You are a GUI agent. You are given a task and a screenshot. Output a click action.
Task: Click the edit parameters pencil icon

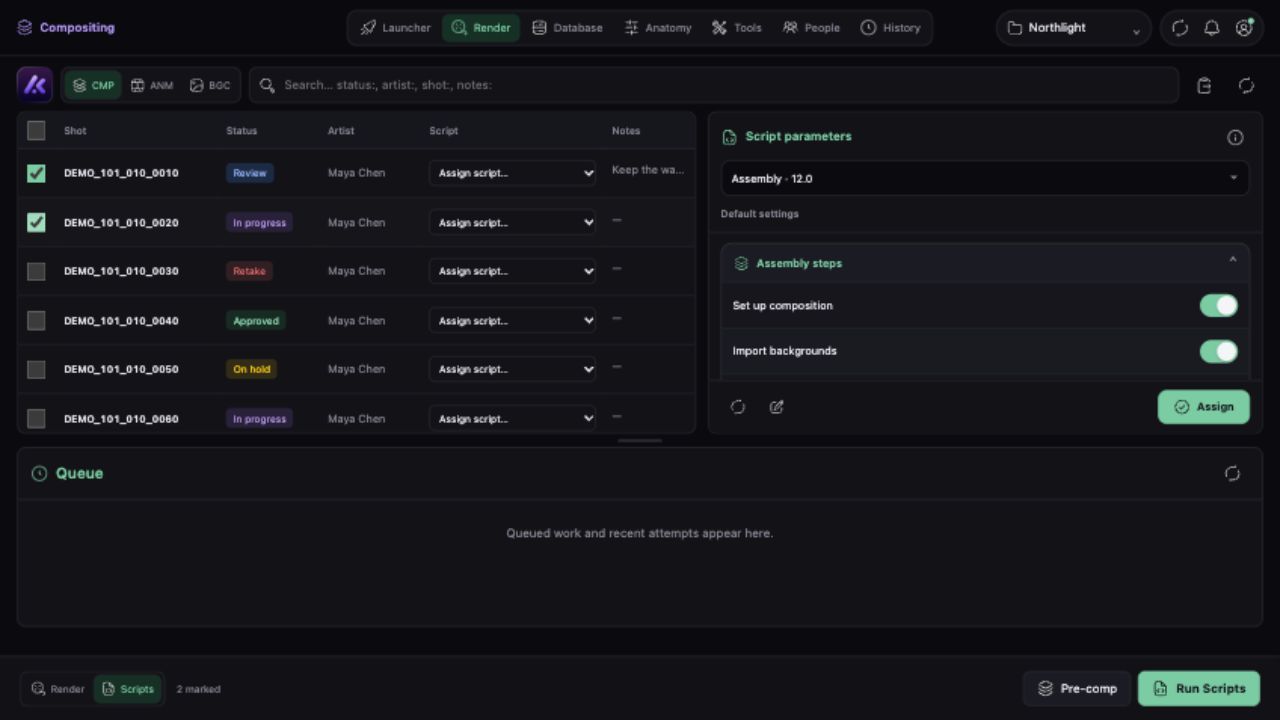[777, 407]
